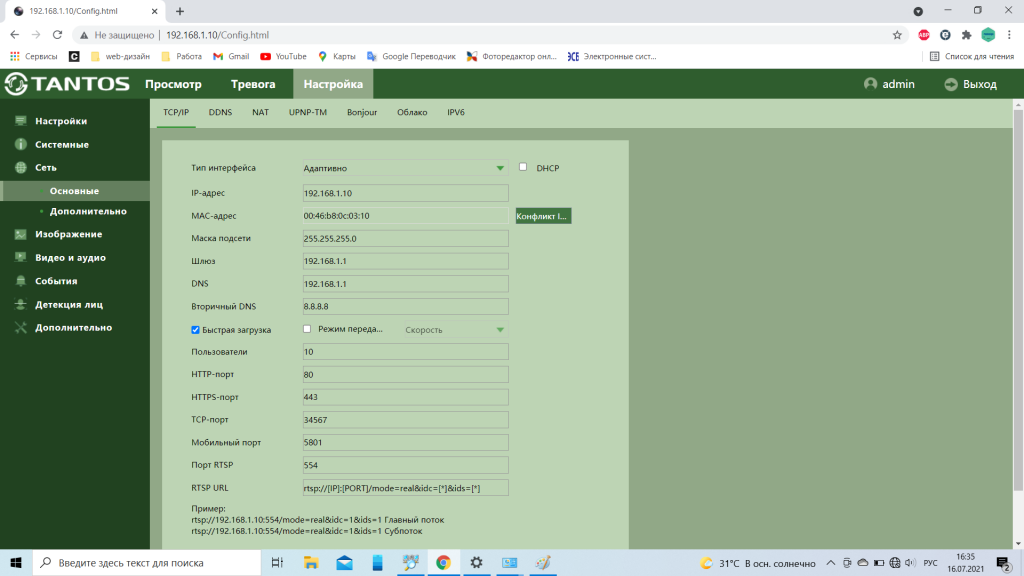Uncheck the Быстрая загрузка checkbox
Screen dimensions: 1024x576
click(196, 329)
